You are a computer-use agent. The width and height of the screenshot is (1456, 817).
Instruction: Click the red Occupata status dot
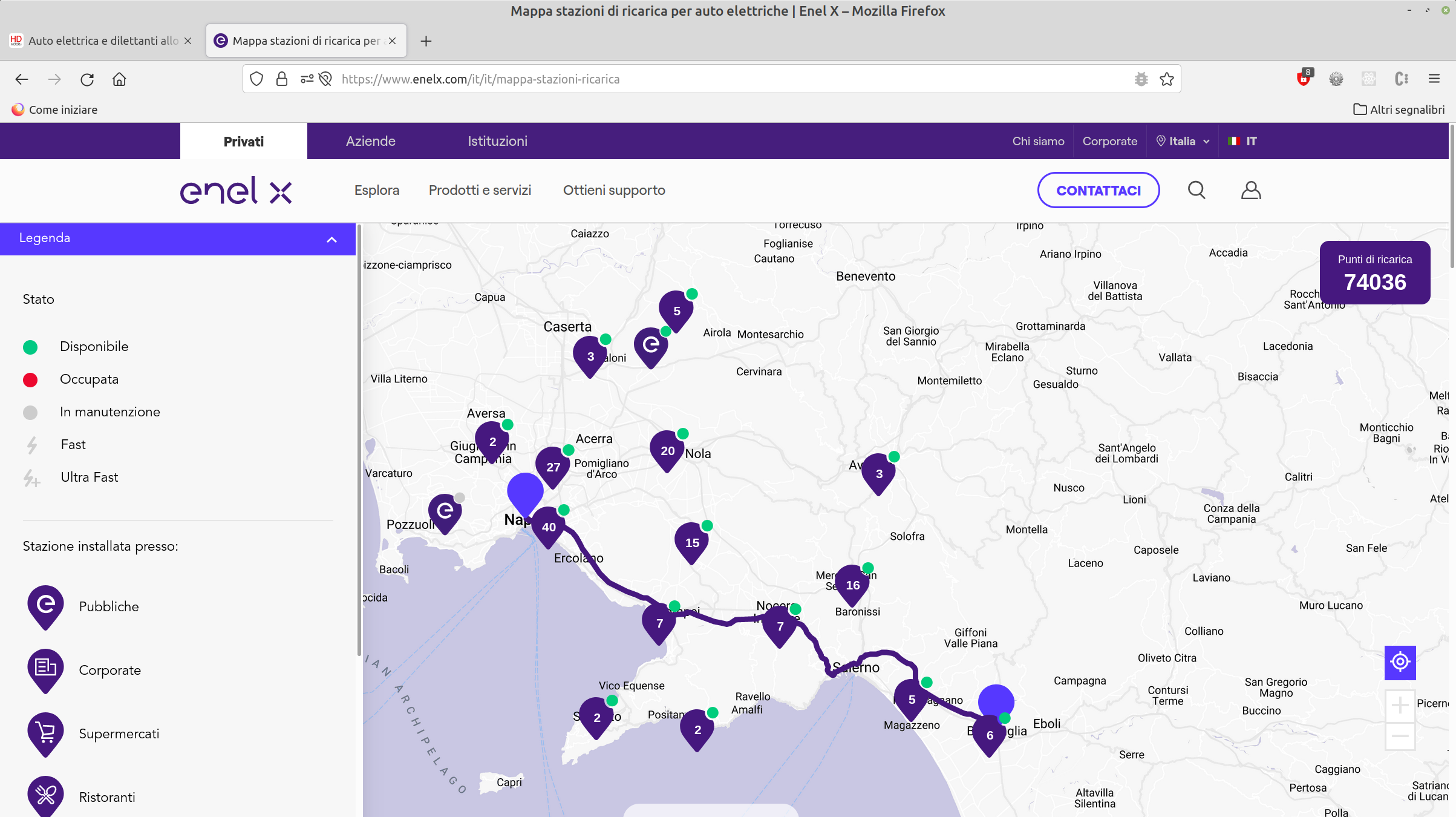pos(30,379)
